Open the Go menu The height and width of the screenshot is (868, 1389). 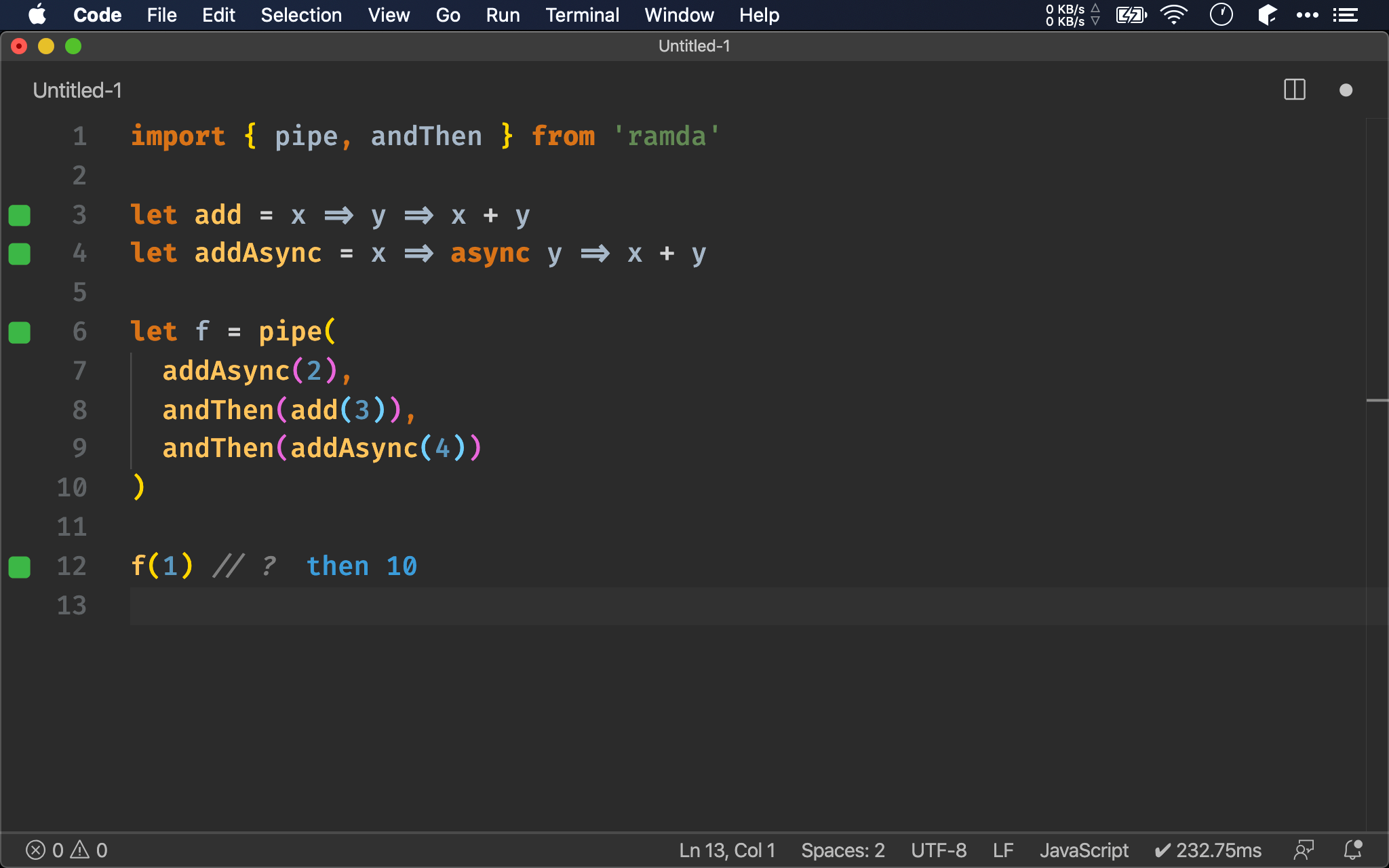click(448, 15)
